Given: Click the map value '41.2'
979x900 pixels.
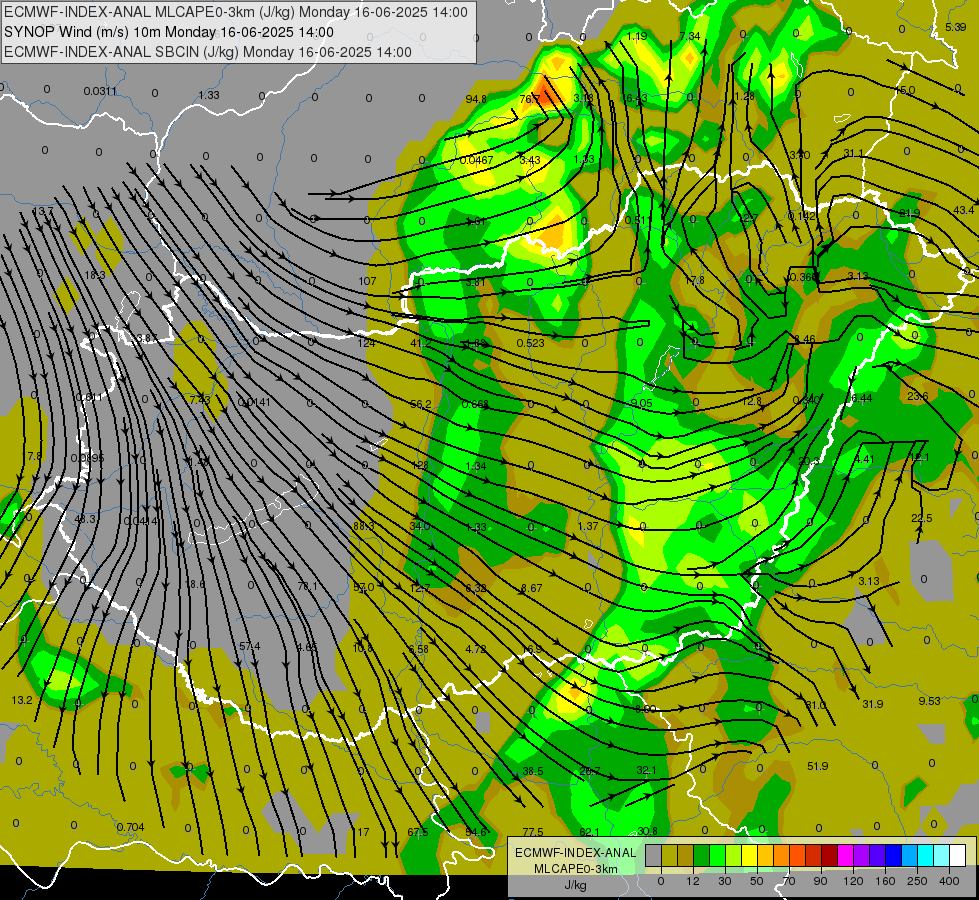Looking at the screenshot, I should [x=421, y=343].
